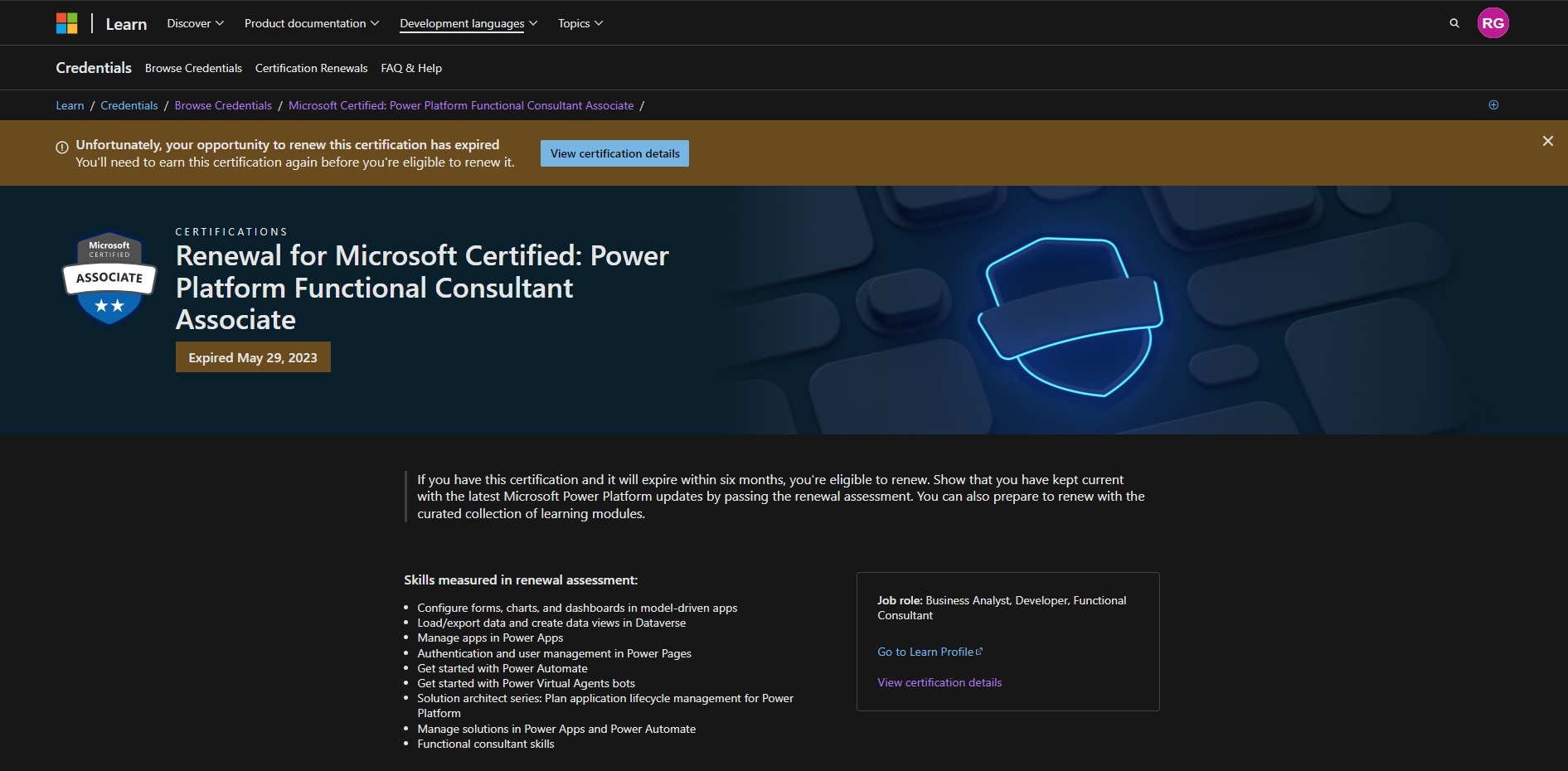Expand the Topics dropdown
The image size is (1568, 771).
pos(580,23)
